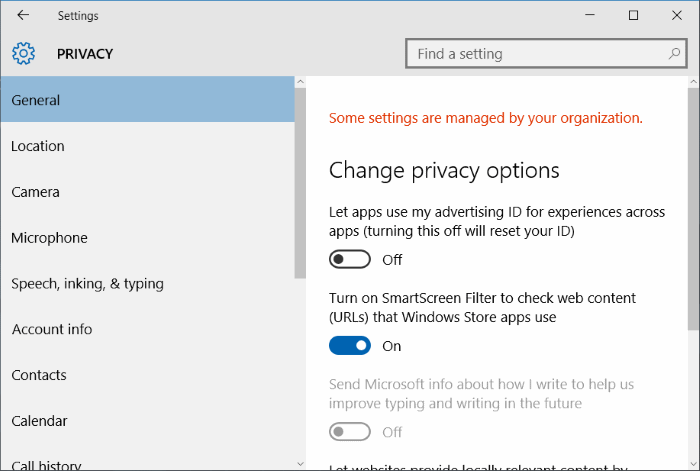Click the 'Change privacy options' heading
Image resolution: width=700 pixels, height=471 pixels.
click(x=444, y=171)
